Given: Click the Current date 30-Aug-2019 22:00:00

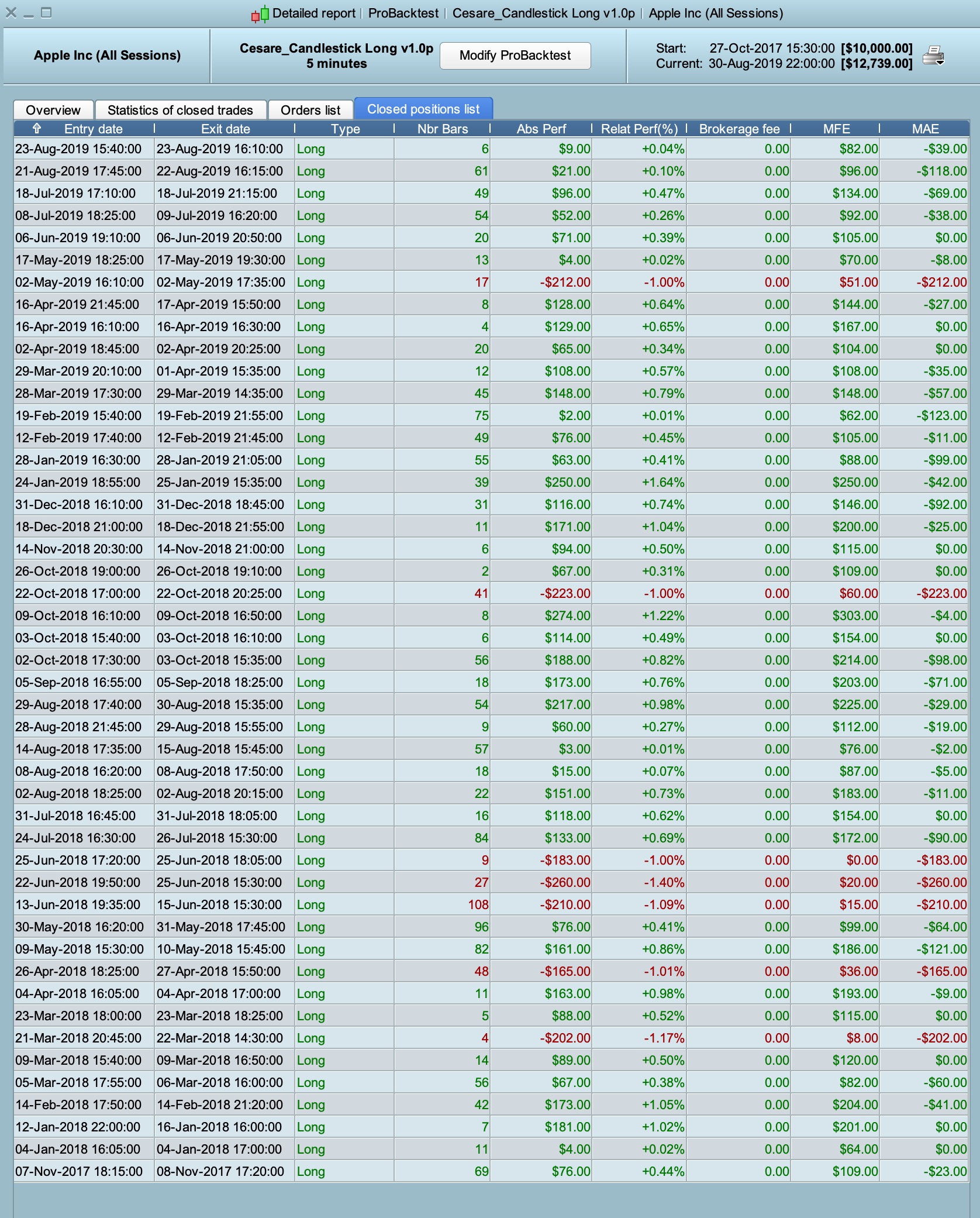Looking at the screenshot, I should coord(772,64).
